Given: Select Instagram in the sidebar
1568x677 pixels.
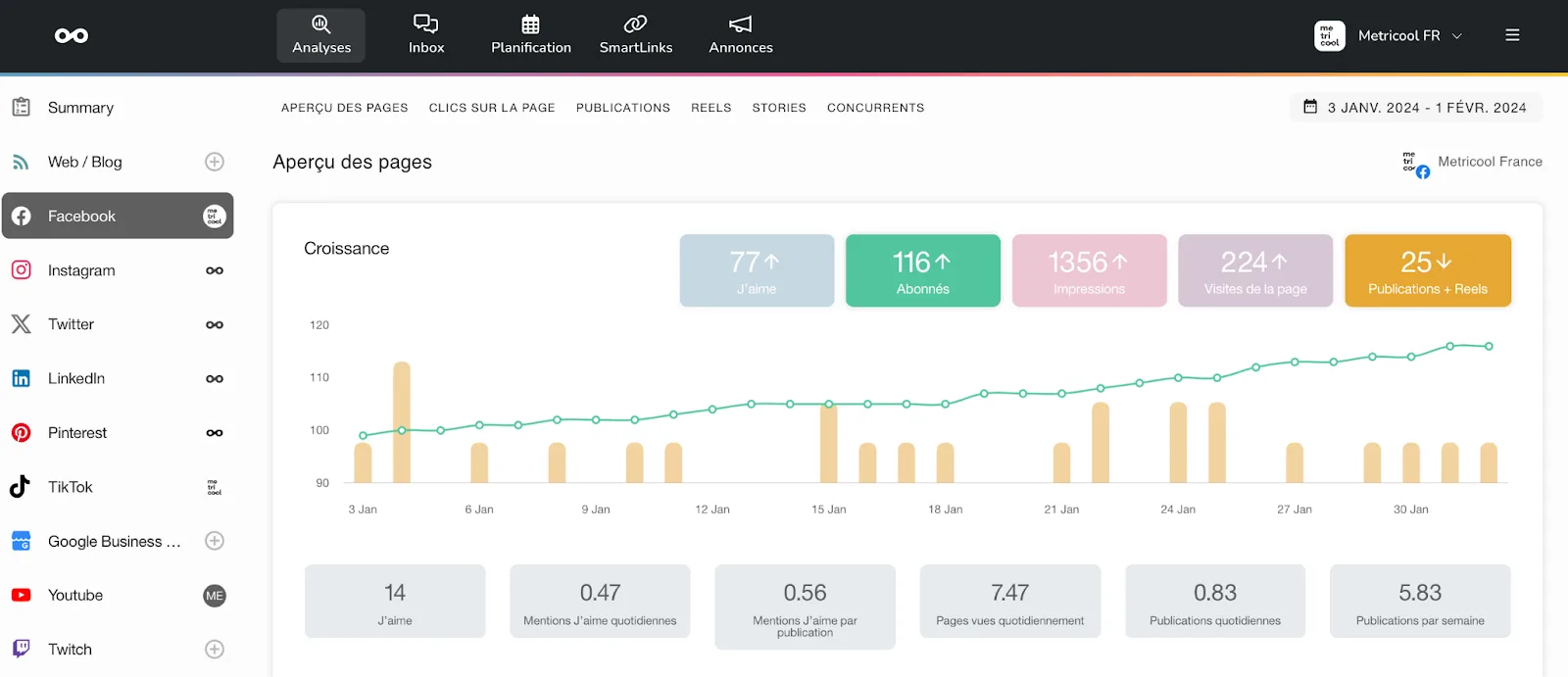Looking at the screenshot, I should click(x=81, y=270).
